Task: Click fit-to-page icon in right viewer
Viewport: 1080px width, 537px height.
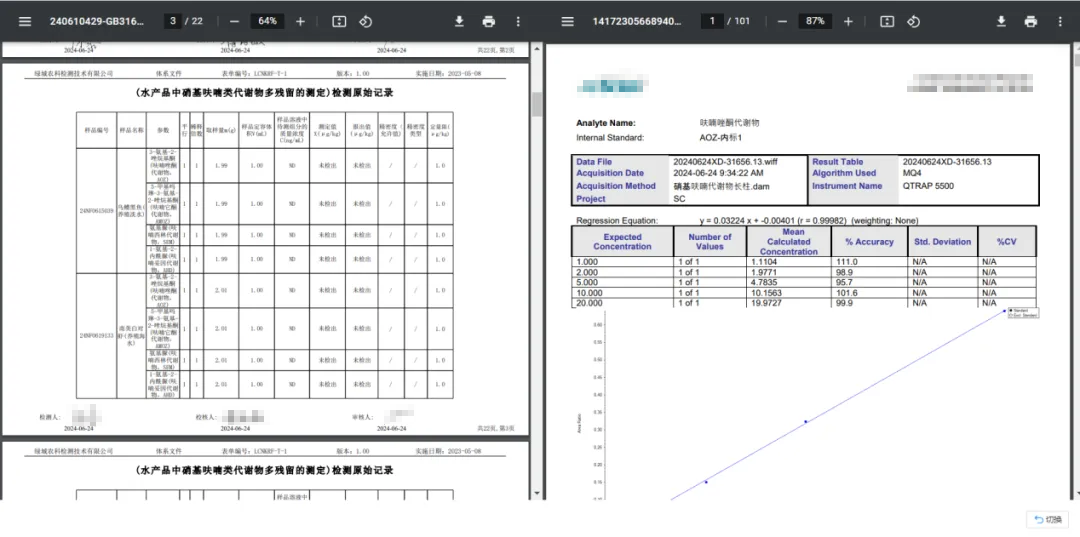Action: click(x=886, y=21)
